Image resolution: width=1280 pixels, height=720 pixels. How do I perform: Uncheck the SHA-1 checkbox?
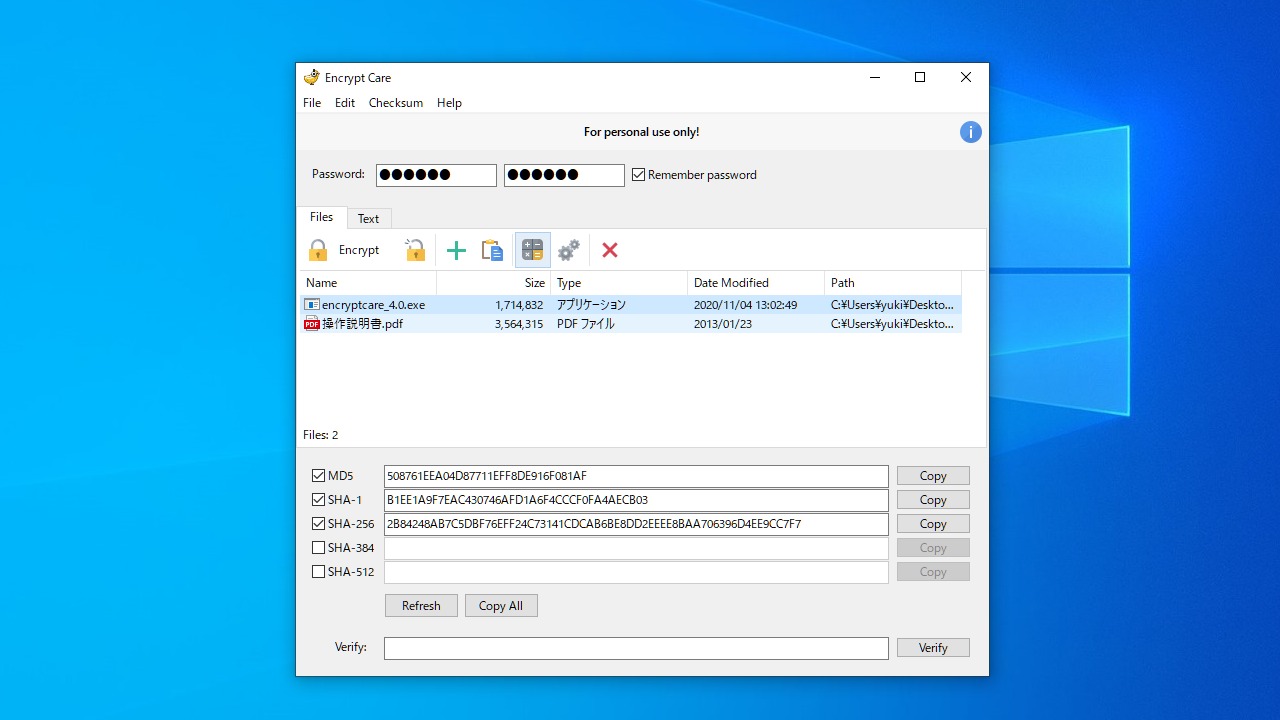[x=318, y=500]
